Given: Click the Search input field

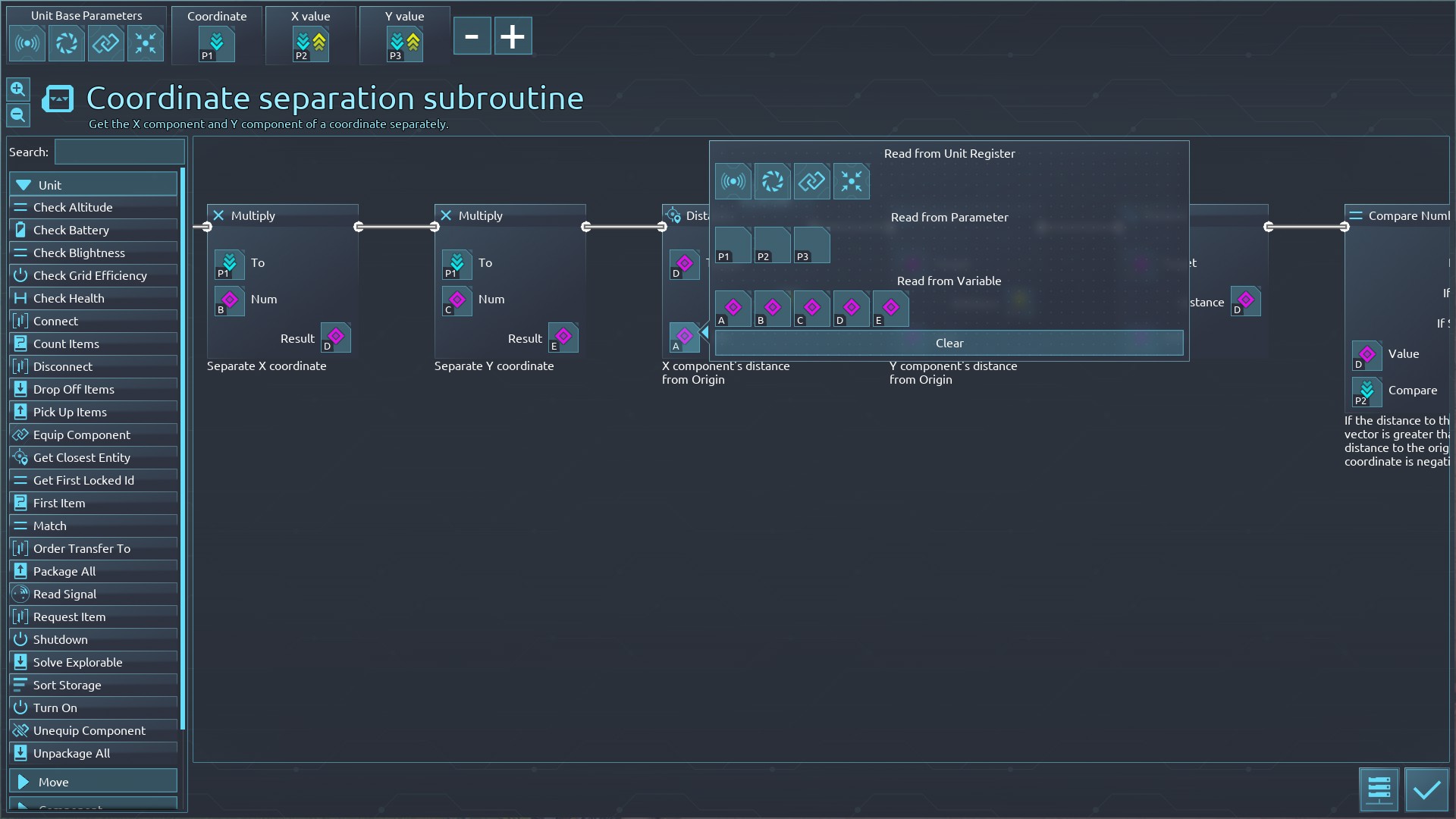Looking at the screenshot, I should pyautogui.click(x=119, y=152).
